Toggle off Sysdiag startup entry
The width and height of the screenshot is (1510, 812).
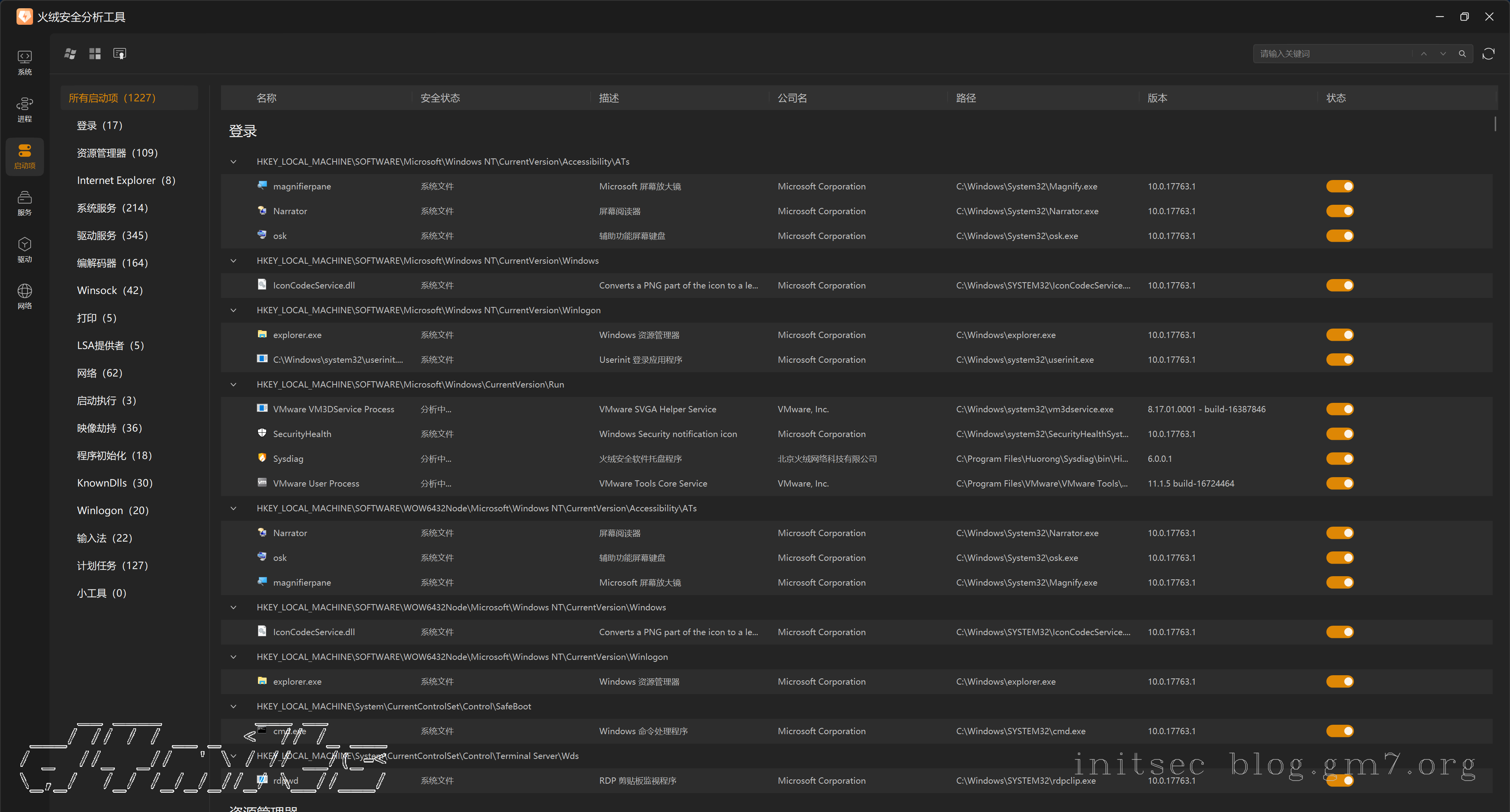pyautogui.click(x=1339, y=459)
